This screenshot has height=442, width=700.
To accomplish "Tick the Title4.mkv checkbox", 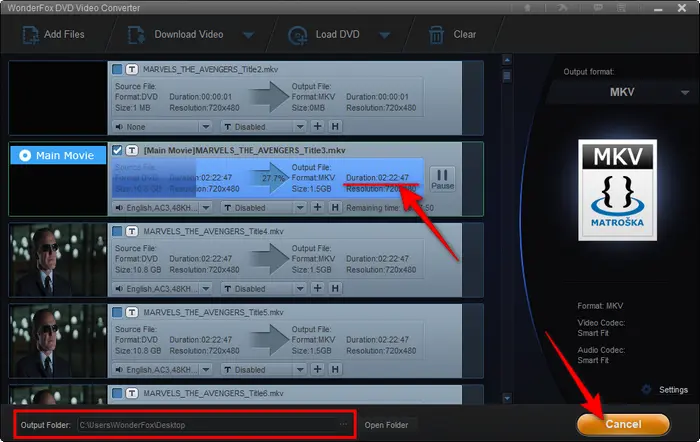I will coord(118,231).
